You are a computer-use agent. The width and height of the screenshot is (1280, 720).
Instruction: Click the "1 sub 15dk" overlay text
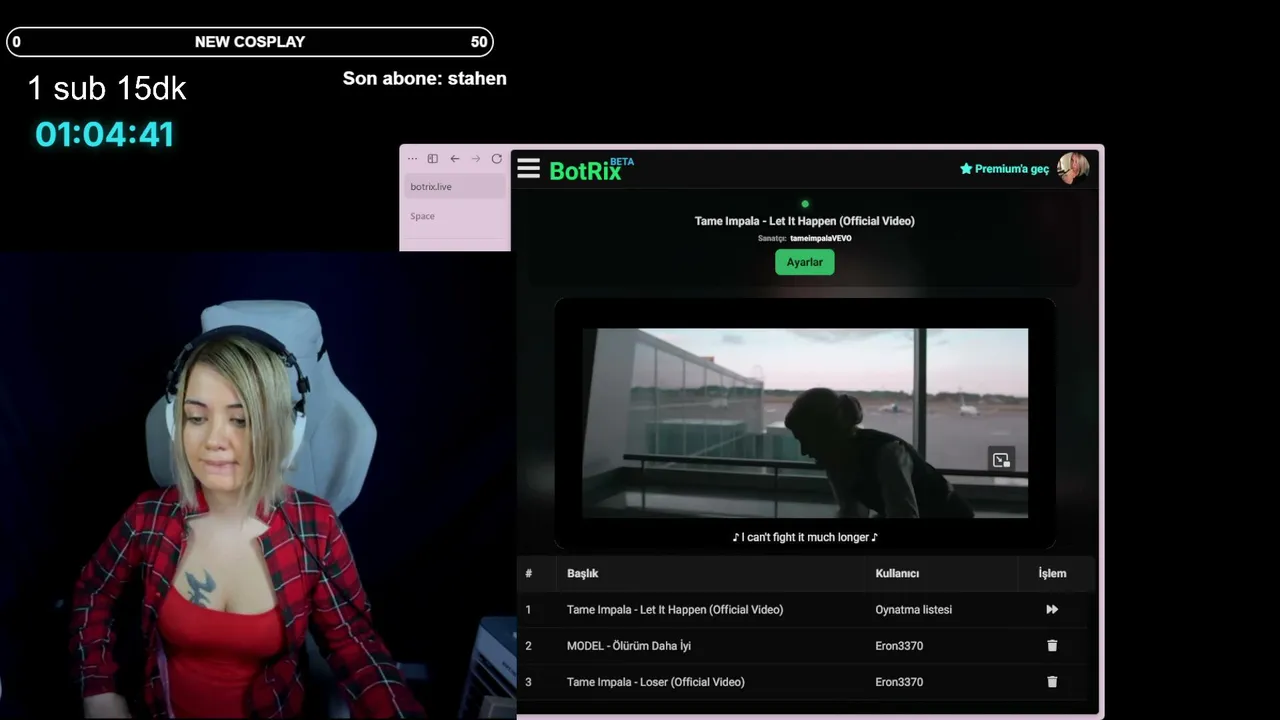pyautogui.click(x=107, y=88)
